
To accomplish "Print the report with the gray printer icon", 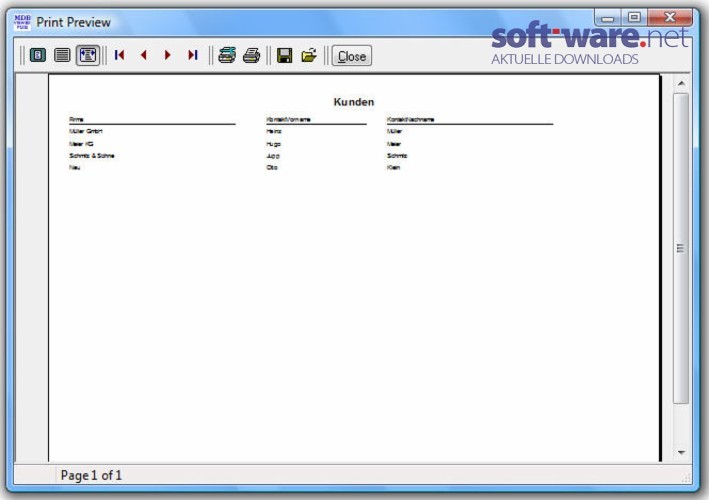I will pos(251,55).
